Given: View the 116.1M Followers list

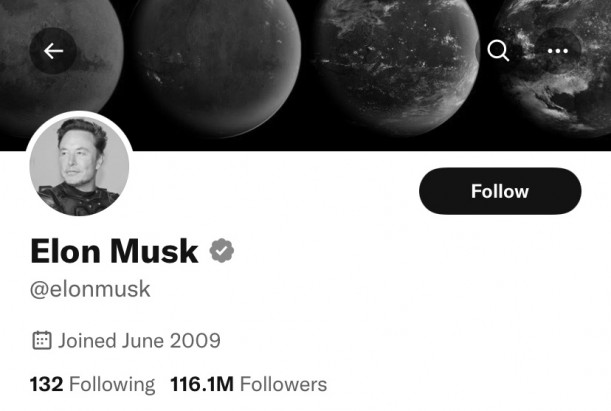Looking at the screenshot, I should point(249,384).
